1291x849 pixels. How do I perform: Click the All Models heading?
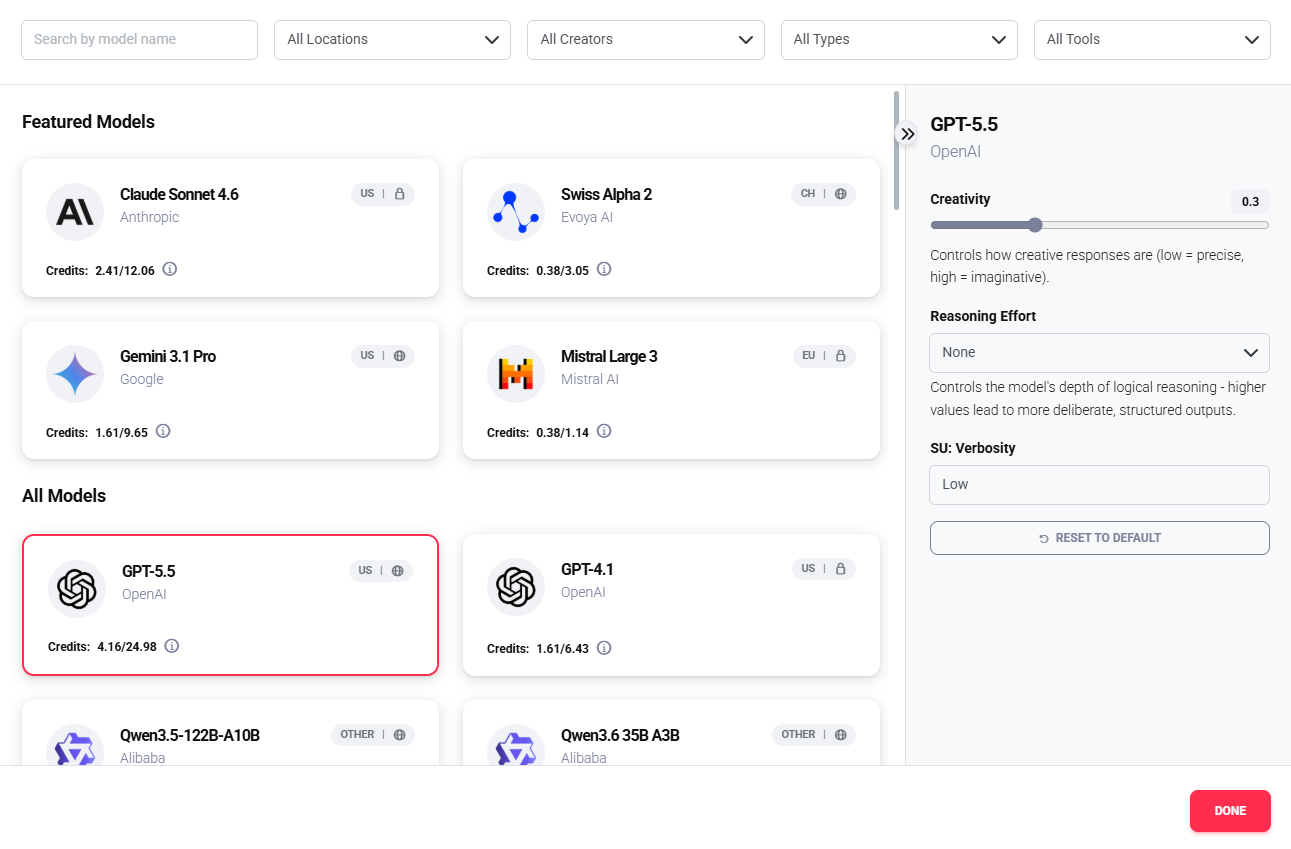64,496
